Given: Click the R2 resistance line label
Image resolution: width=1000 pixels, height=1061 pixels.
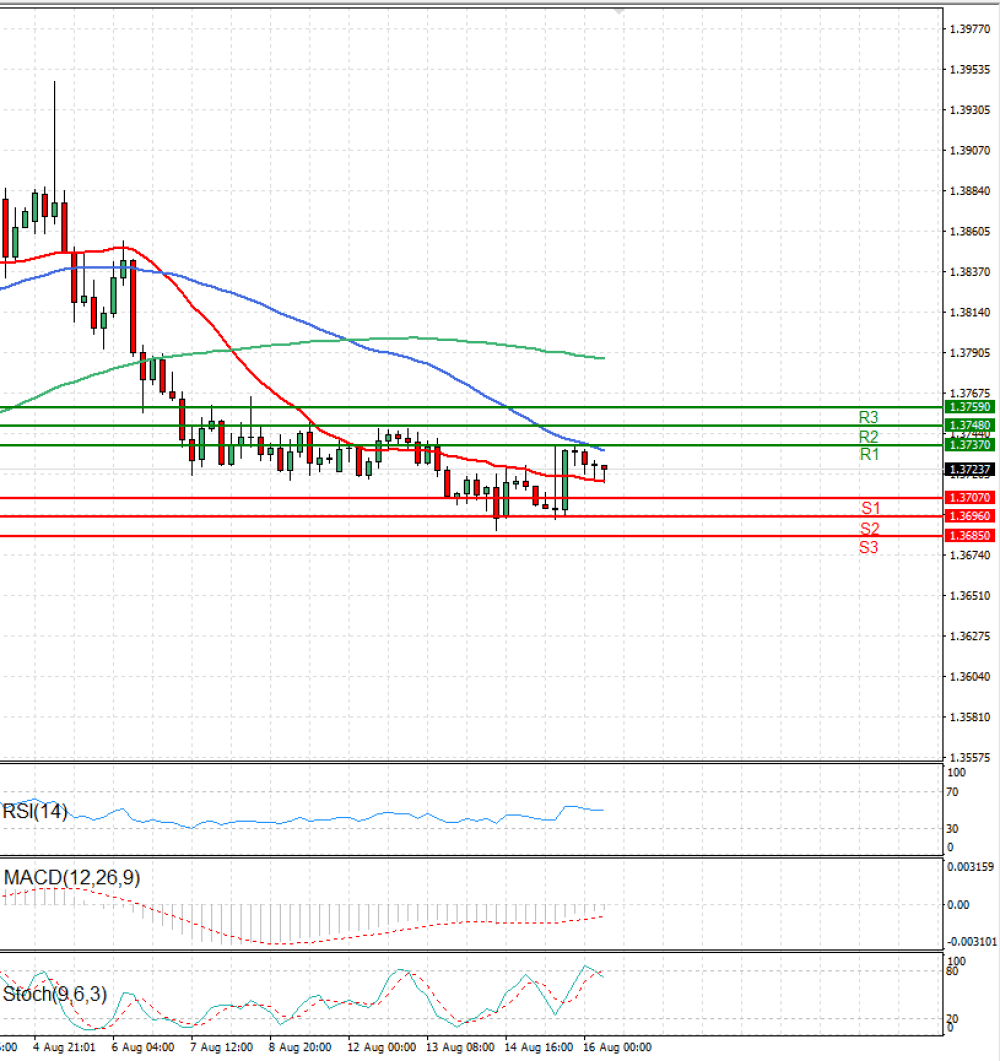Looking at the screenshot, I should coord(869,436).
